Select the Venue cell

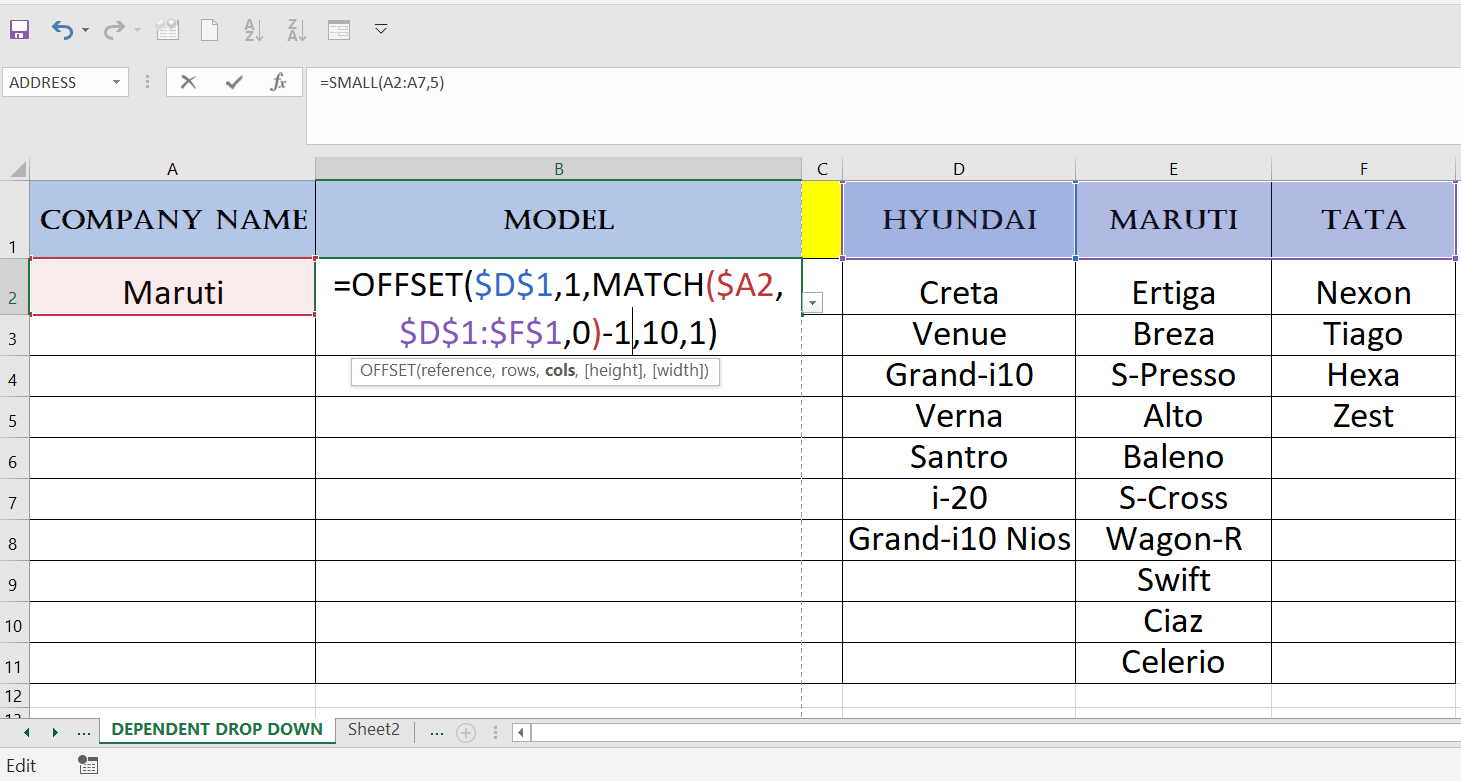[x=959, y=334]
